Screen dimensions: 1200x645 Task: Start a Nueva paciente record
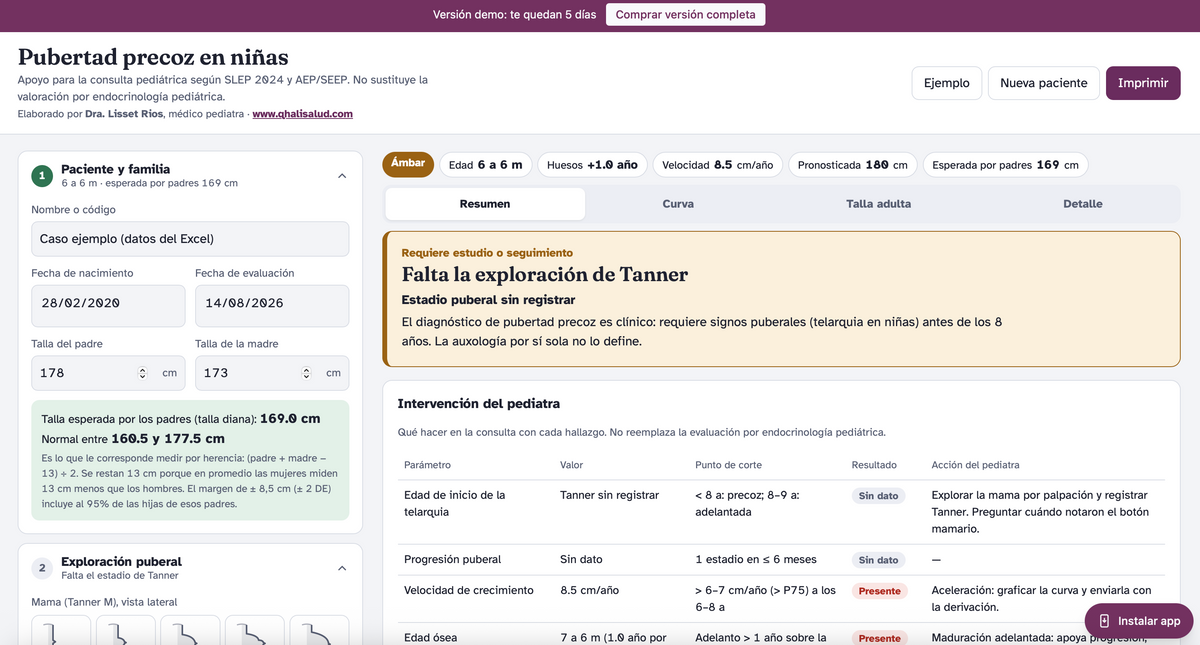pyautogui.click(x=1043, y=83)
